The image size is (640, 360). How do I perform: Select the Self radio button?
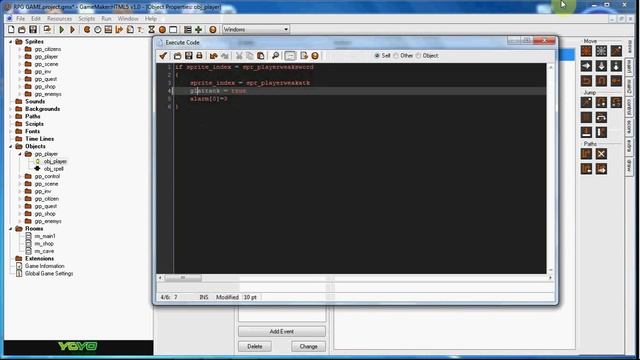point(377,56)
